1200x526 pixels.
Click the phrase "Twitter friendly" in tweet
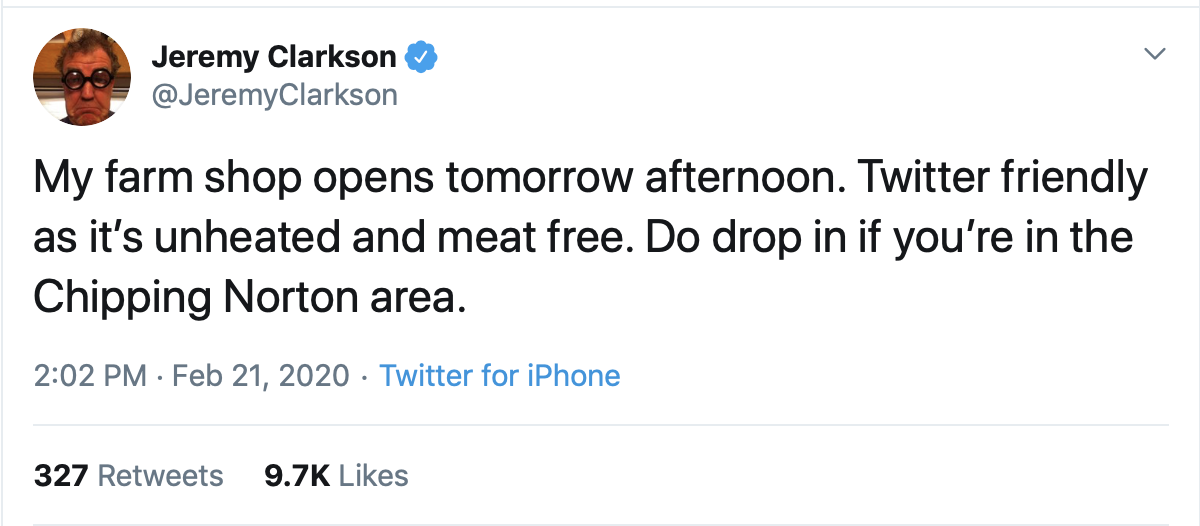click(x=1001, y=180)
